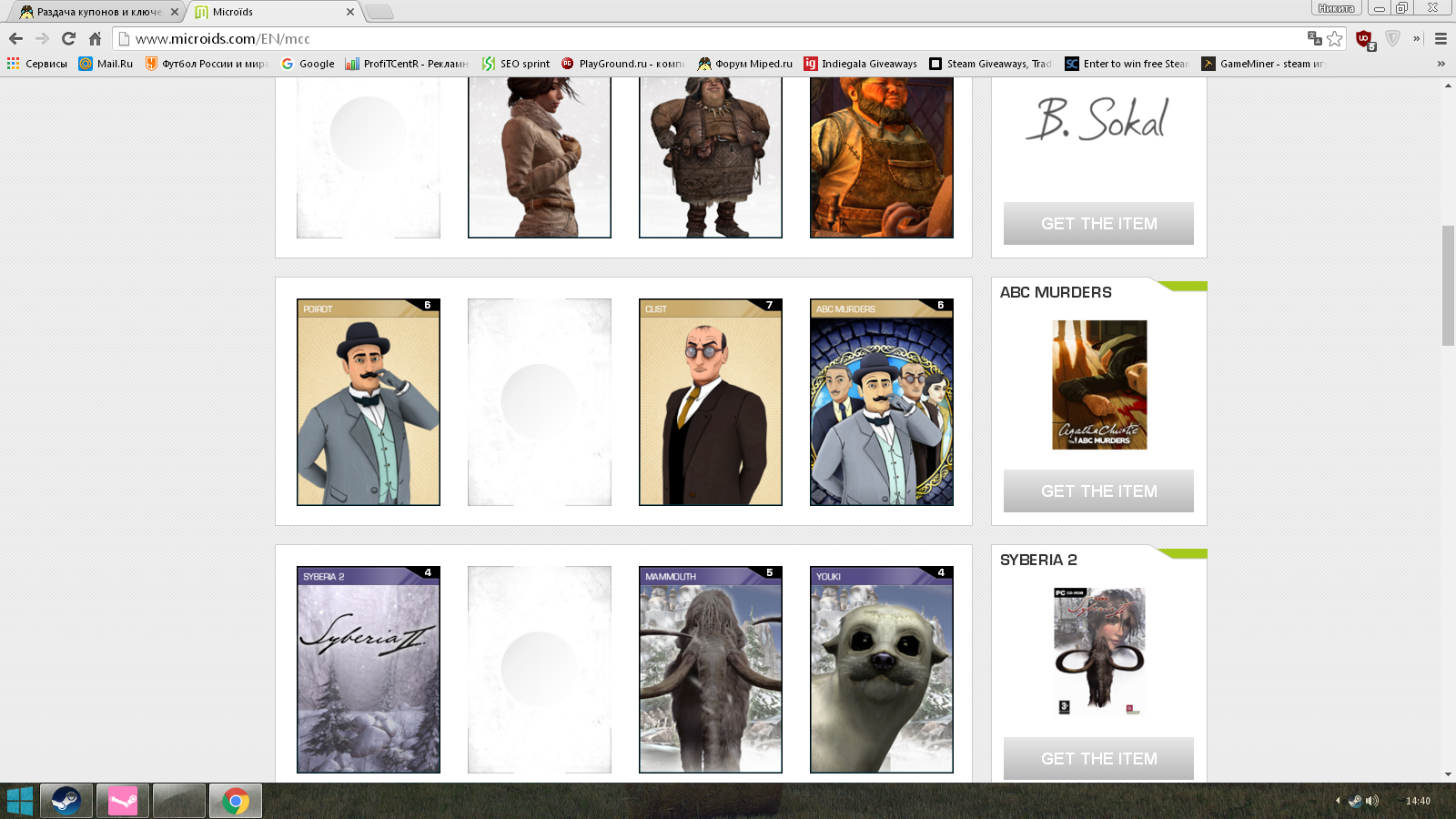The width and height of the screenshot is (1456, 819).
Task: Click the address bar URL field
Action: (710, 38)
